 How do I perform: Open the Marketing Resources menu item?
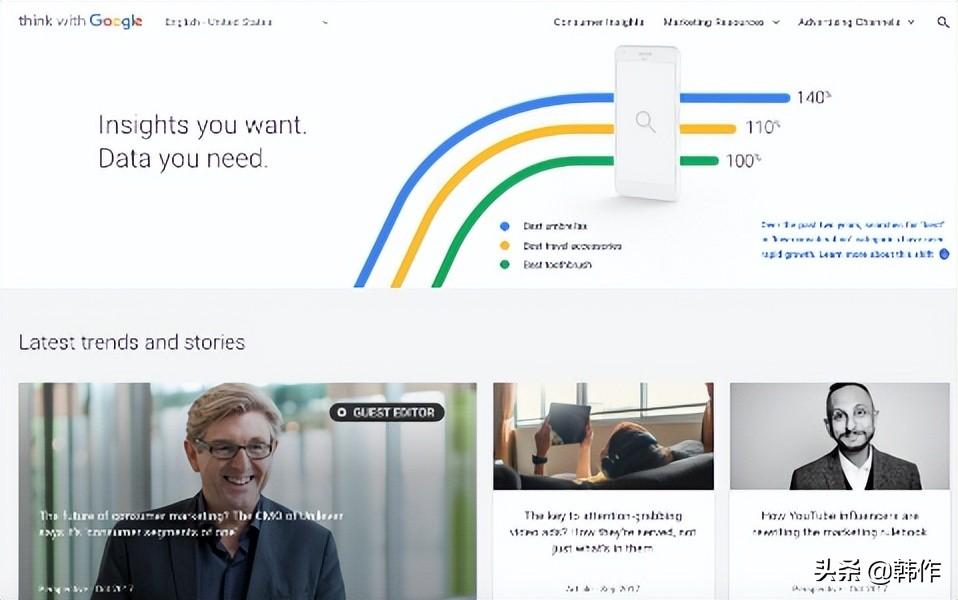[x=714, y=22]
